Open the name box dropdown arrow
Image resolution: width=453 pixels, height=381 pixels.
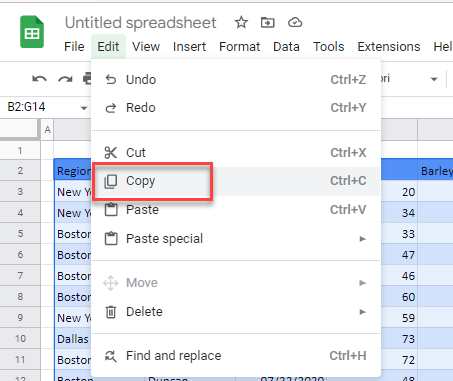pyautogui.click(x=84, y=108)
